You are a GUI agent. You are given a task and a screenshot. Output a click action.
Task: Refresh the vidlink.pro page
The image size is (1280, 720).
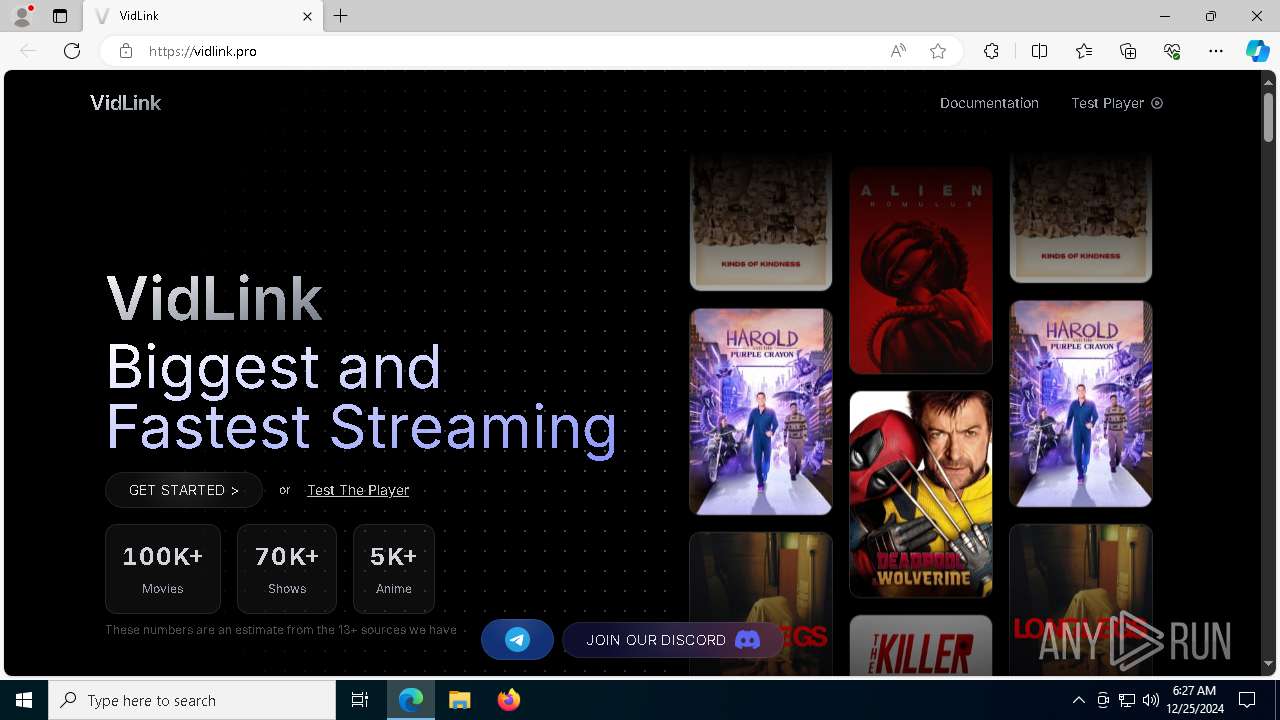click(72, 51)
